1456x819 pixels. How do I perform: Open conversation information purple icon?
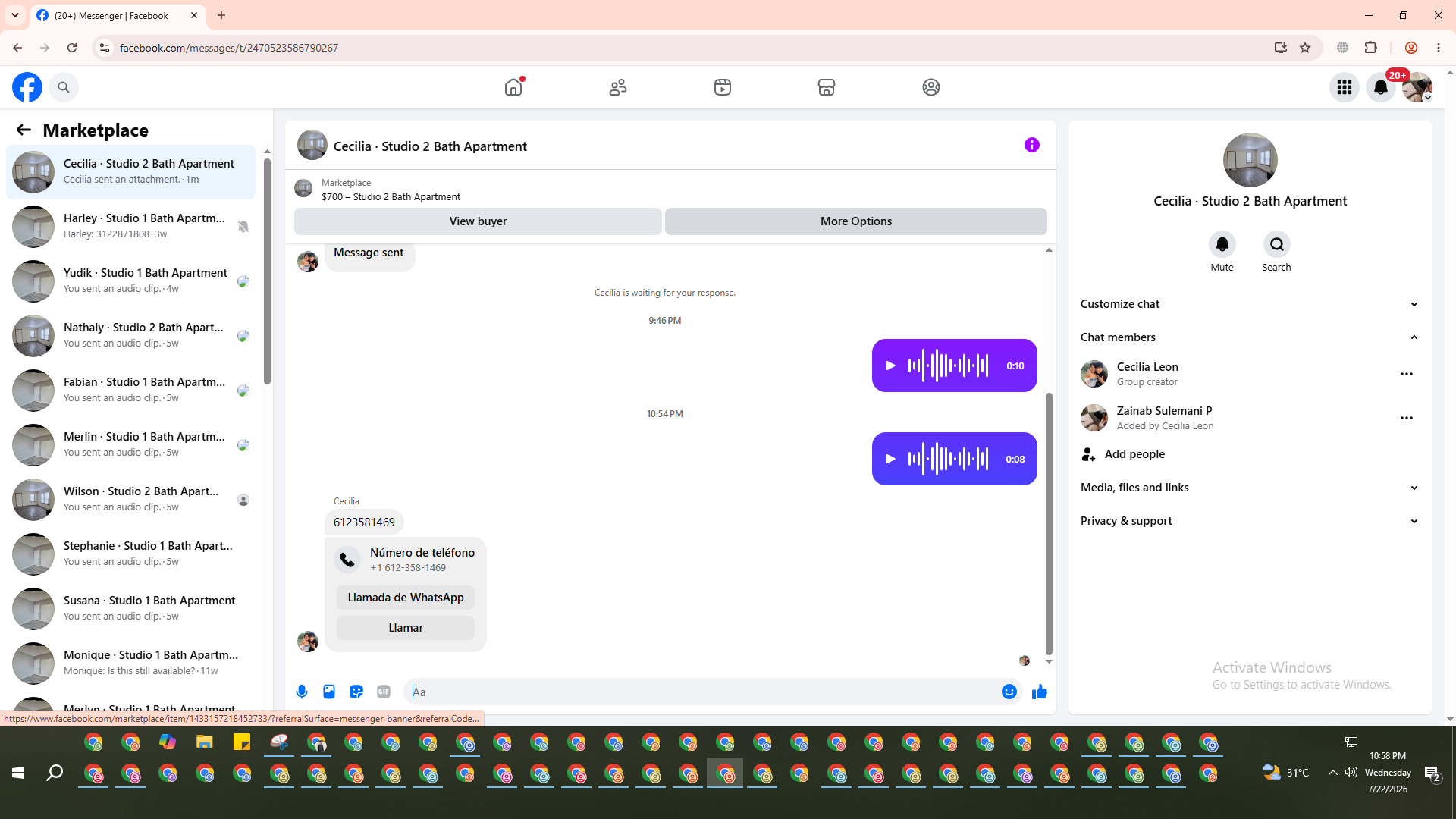[1032, 145]
